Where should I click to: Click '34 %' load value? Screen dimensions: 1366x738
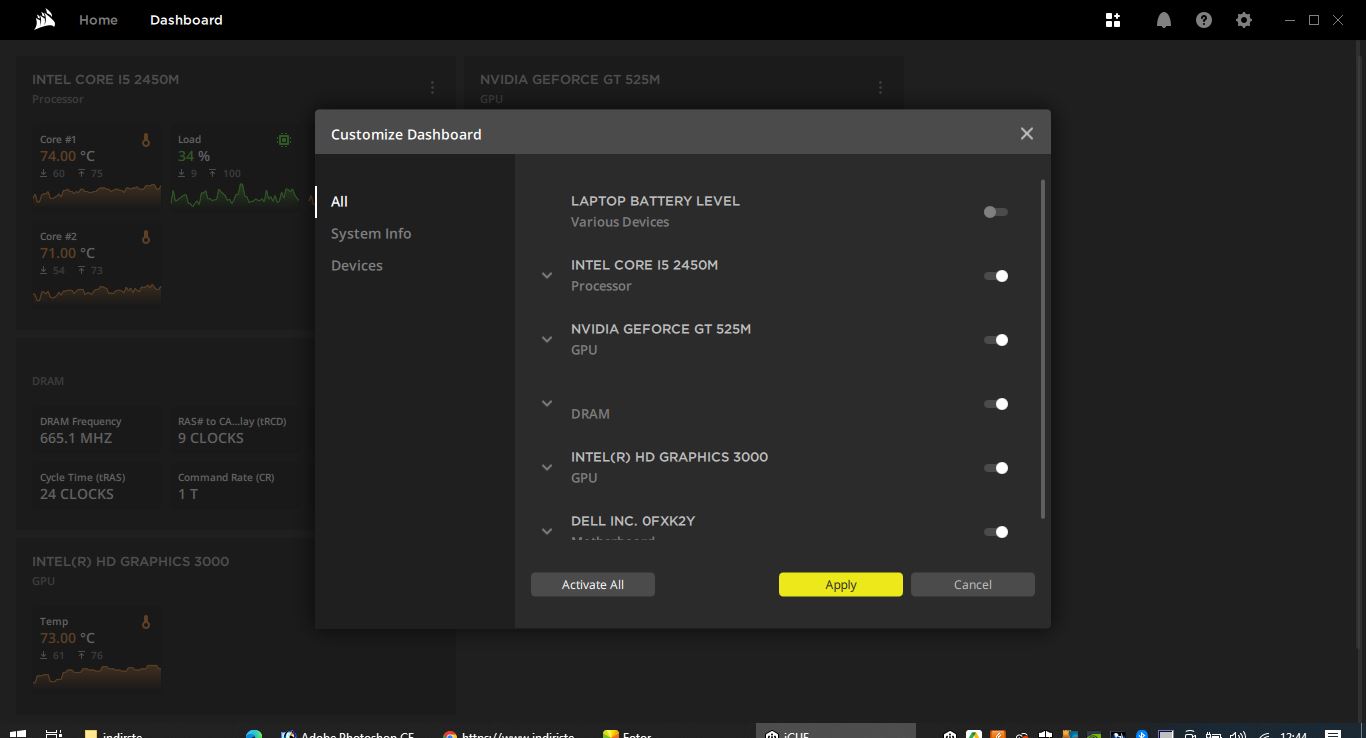coord(194,156)
